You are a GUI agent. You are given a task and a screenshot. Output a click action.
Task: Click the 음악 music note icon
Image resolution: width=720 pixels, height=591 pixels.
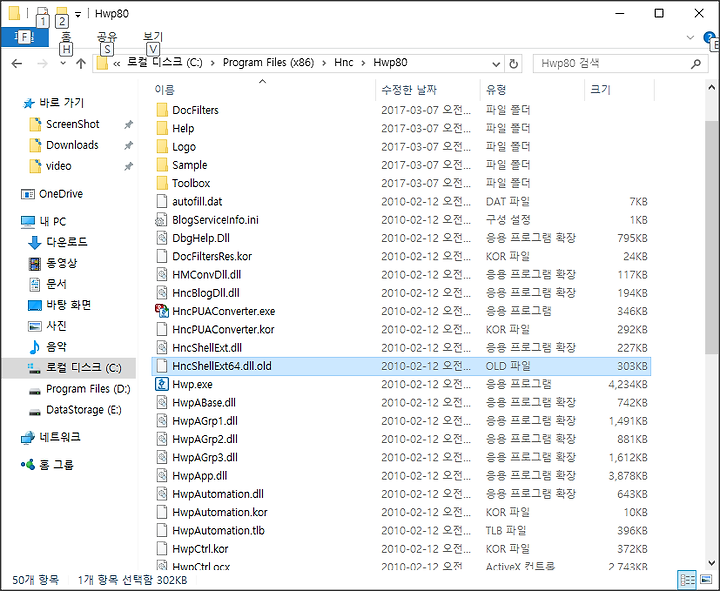(34, 347)
